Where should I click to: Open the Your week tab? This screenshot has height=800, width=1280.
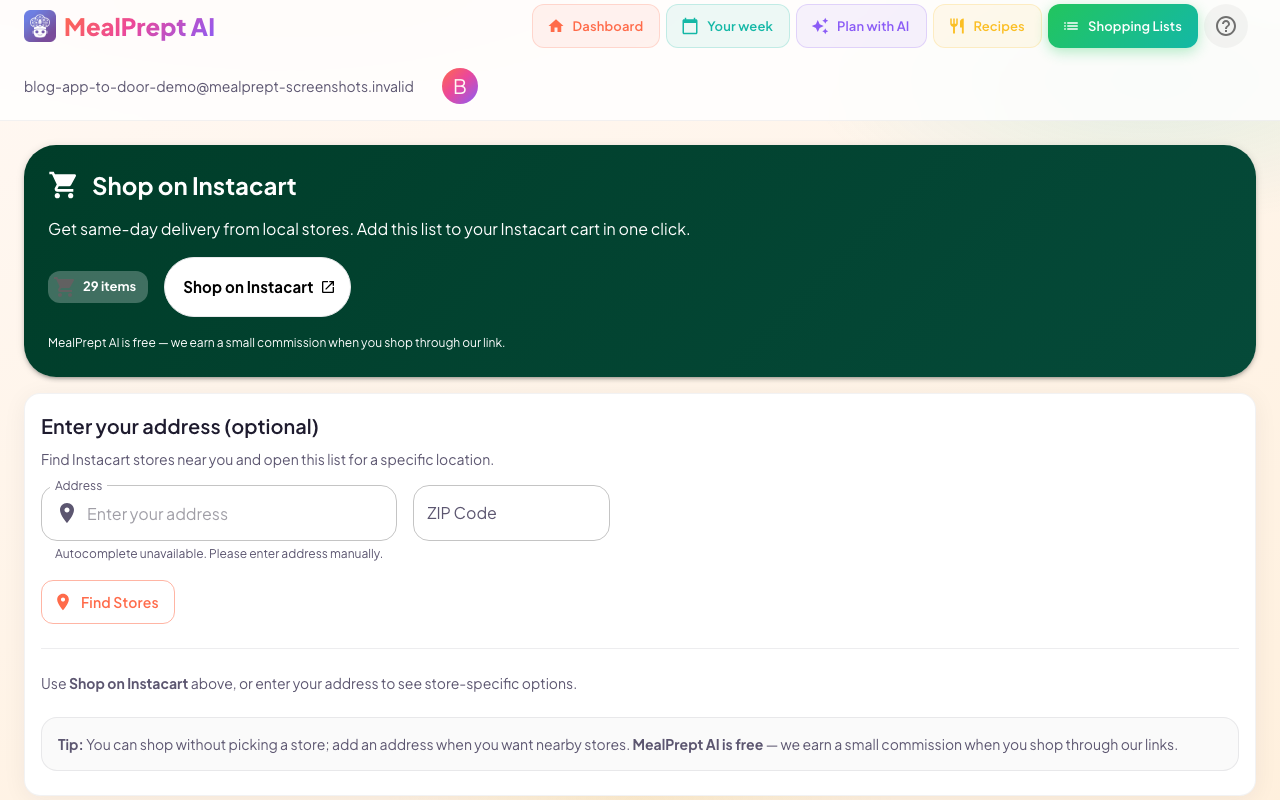point(728,26)
